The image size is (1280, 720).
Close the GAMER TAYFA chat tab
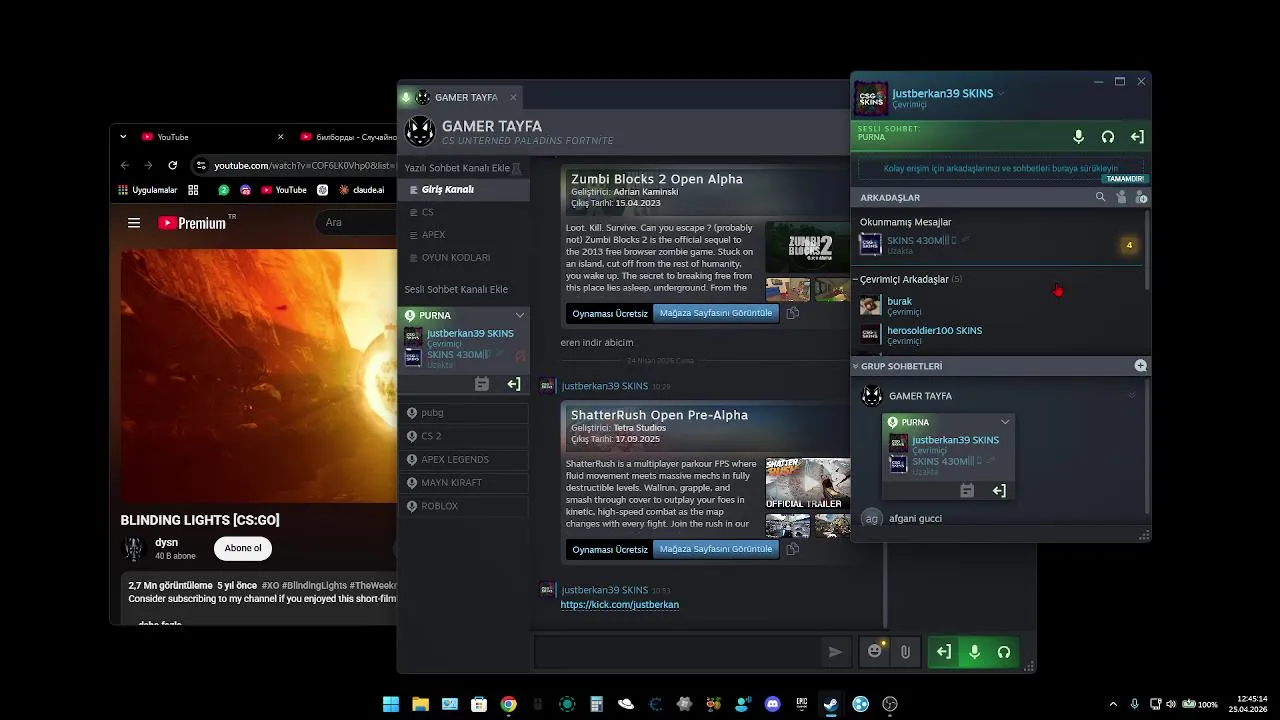513,97
